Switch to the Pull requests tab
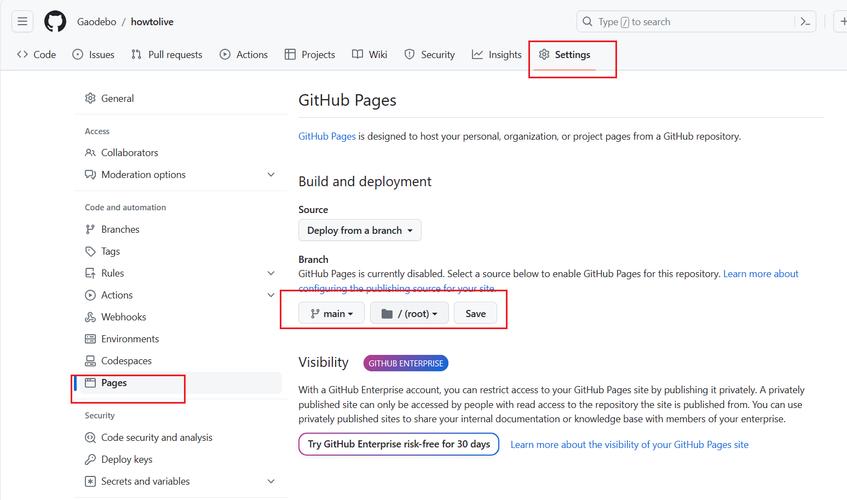 (167, 55)
